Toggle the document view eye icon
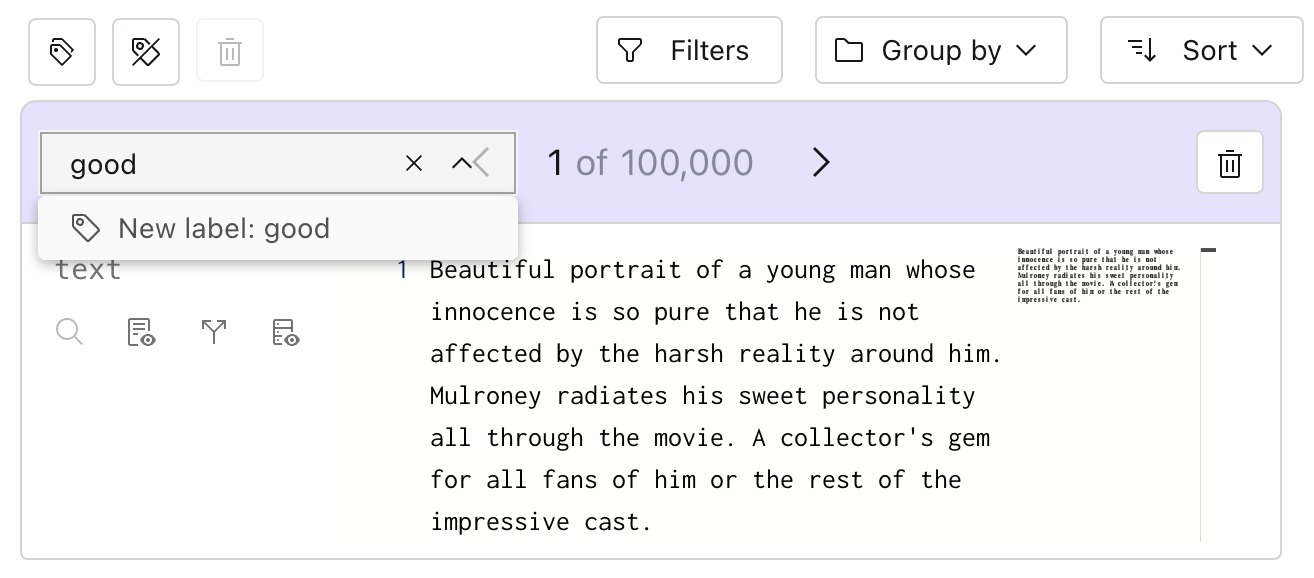Screen dimensions: 1314x578 142,332
